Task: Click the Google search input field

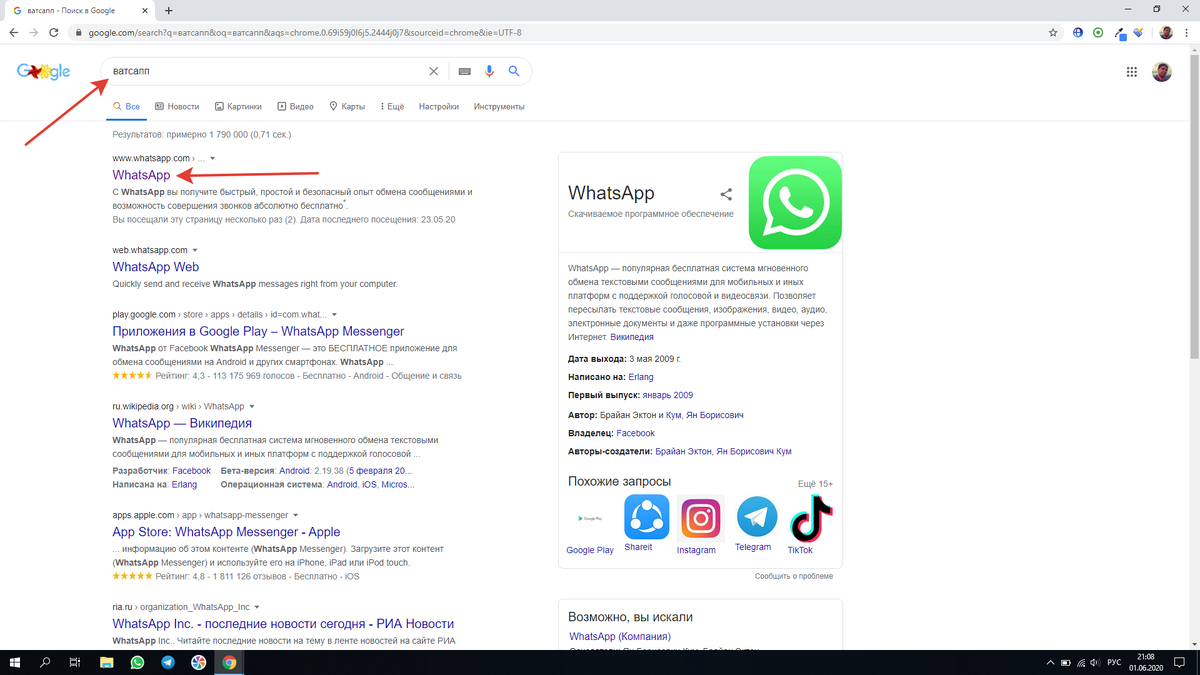Action: (265, 72)
